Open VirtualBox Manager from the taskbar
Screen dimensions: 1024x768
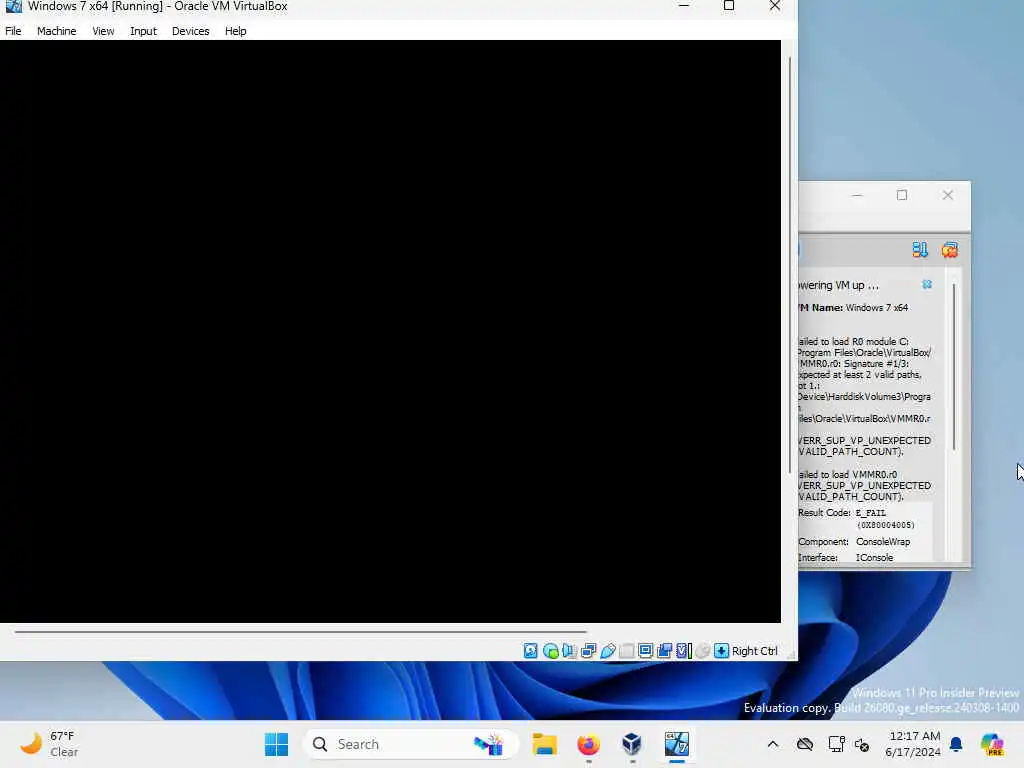click(632, 744)
